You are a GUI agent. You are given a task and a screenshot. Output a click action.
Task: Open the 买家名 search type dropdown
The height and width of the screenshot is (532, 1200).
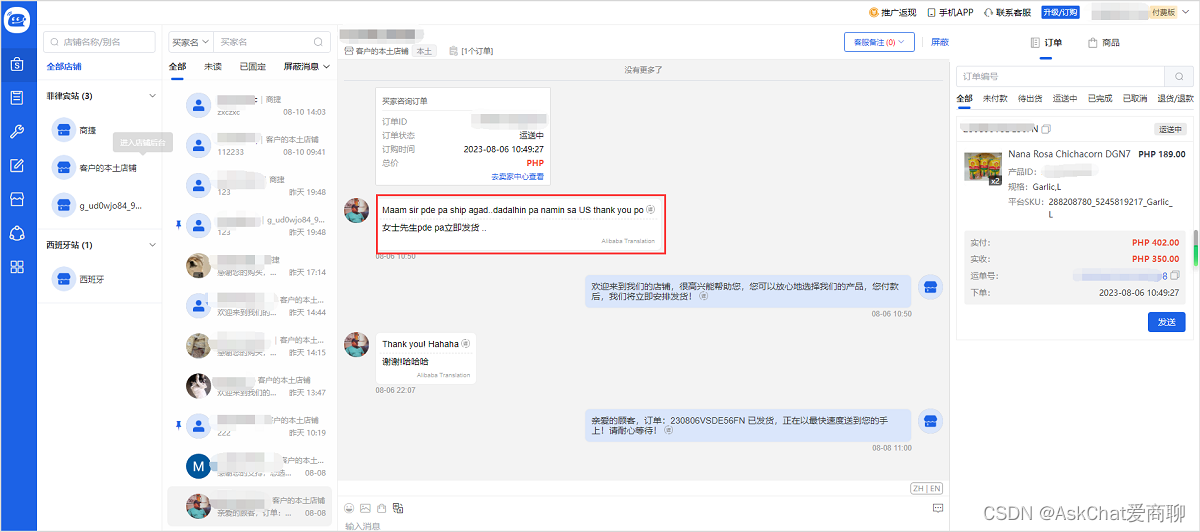click(190, 42)
